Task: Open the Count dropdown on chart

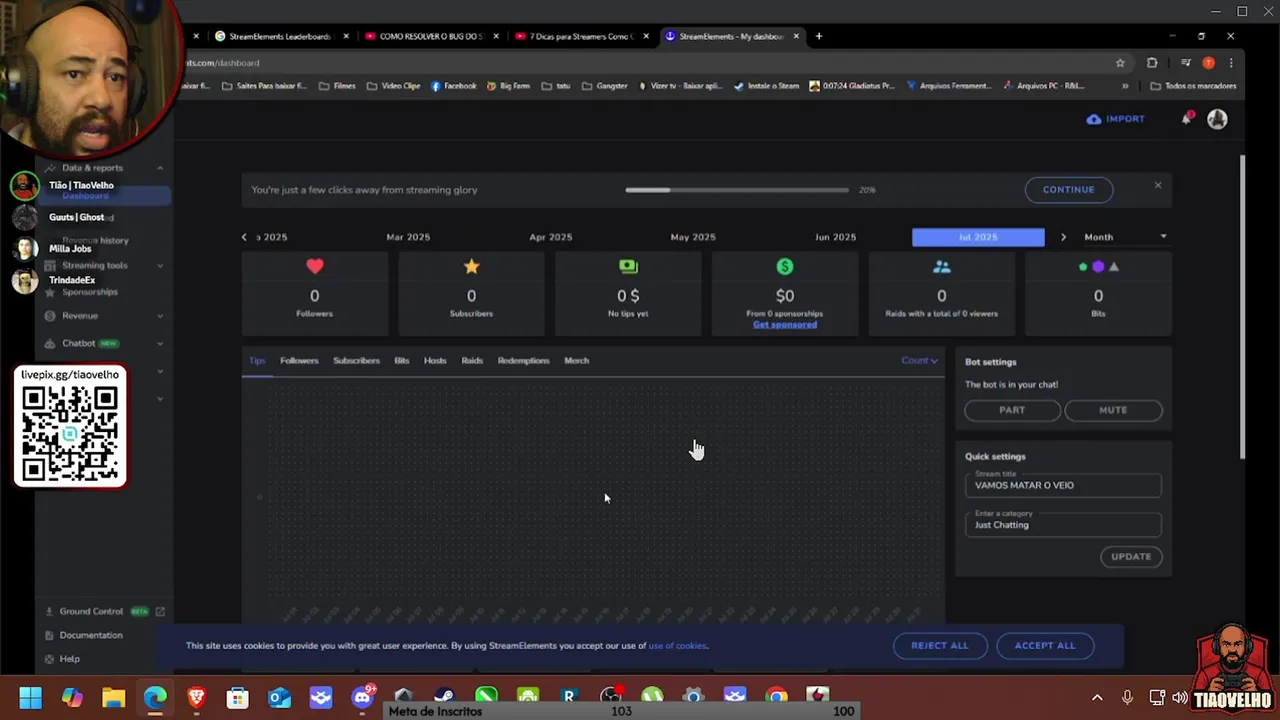Action: pyautogui.click(x=919, y=360)
